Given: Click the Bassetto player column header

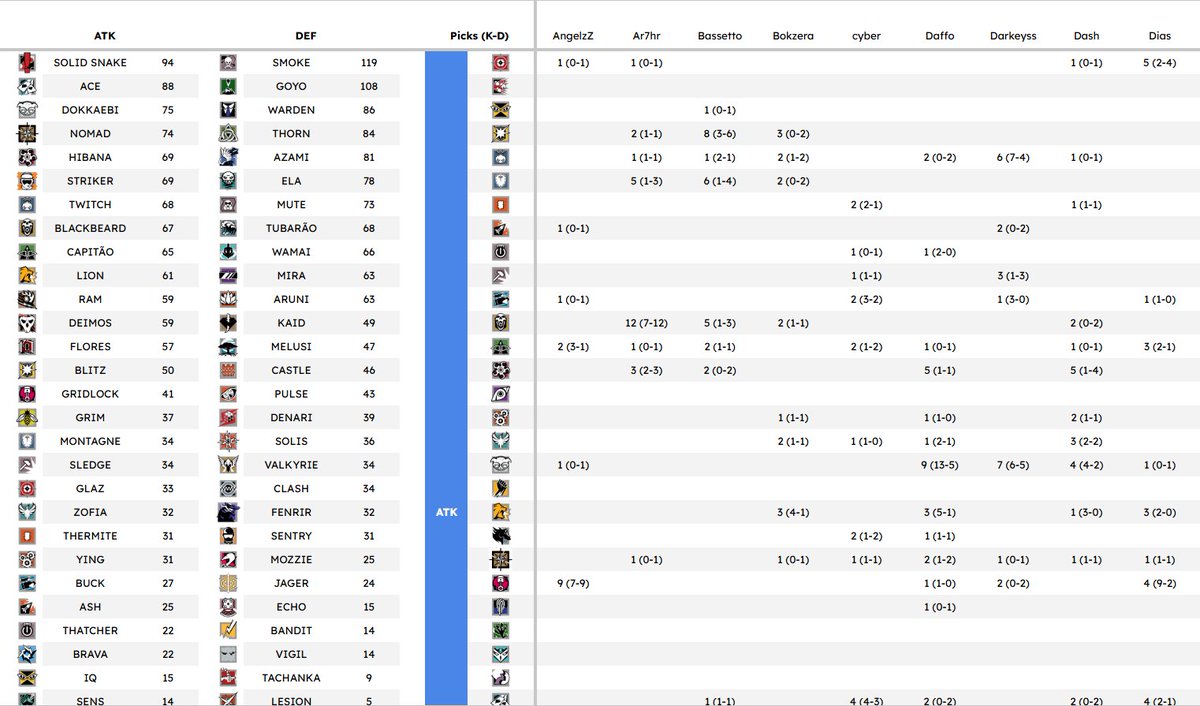Looking at the screenshot, I should tap(720, 36).
